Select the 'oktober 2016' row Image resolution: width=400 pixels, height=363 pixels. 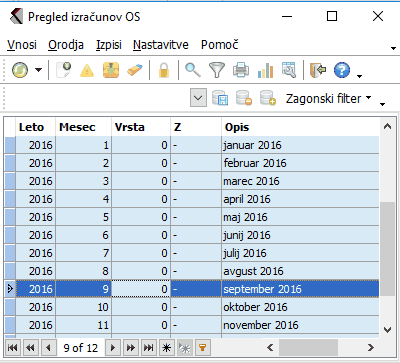tap(192, 307)
